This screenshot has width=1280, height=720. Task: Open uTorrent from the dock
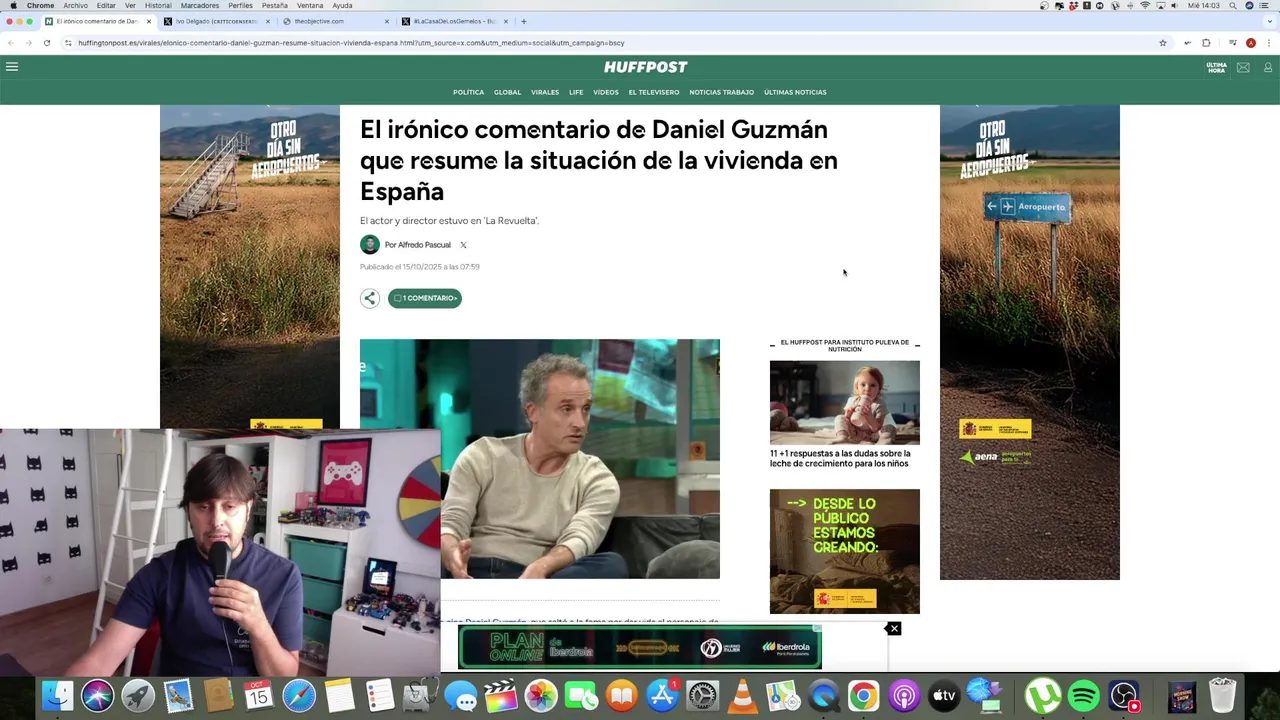[1043, 696]
